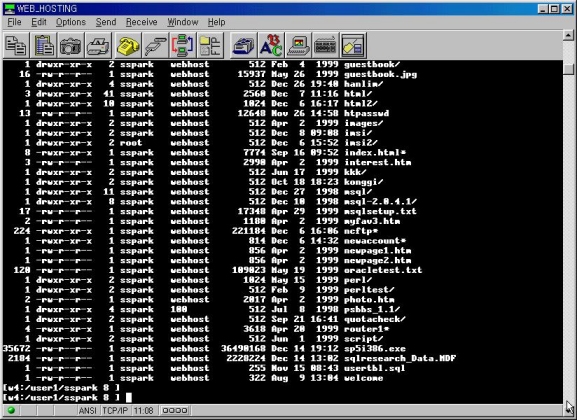Click the WEB_HOSTING title bar icon
The width and height of the screenshot is (577, 420).
pos(9,8)
